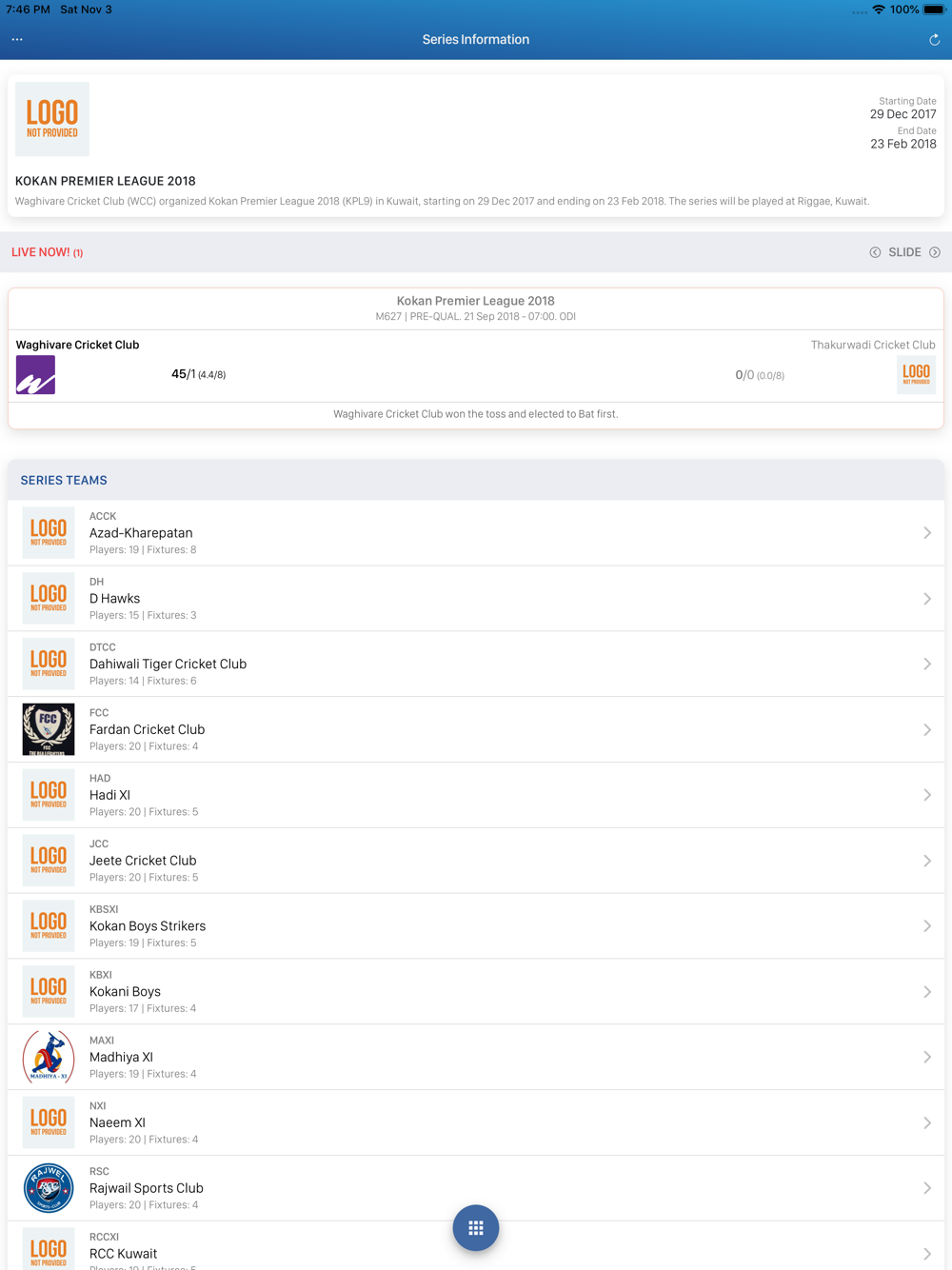This screenshot has width=952, height=1270.
Task: Tap the refresh icon in header
Action: [x=934, y=40]
